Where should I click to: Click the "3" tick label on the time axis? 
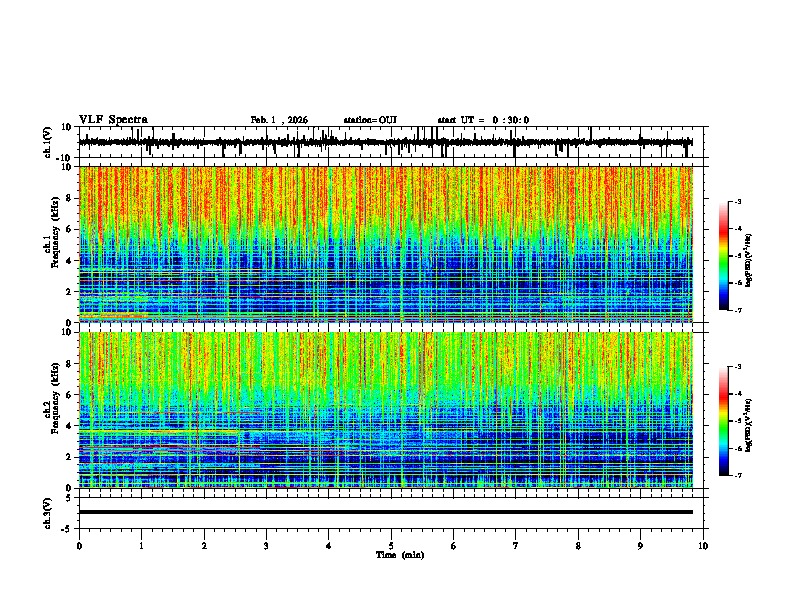click(266, 546)
